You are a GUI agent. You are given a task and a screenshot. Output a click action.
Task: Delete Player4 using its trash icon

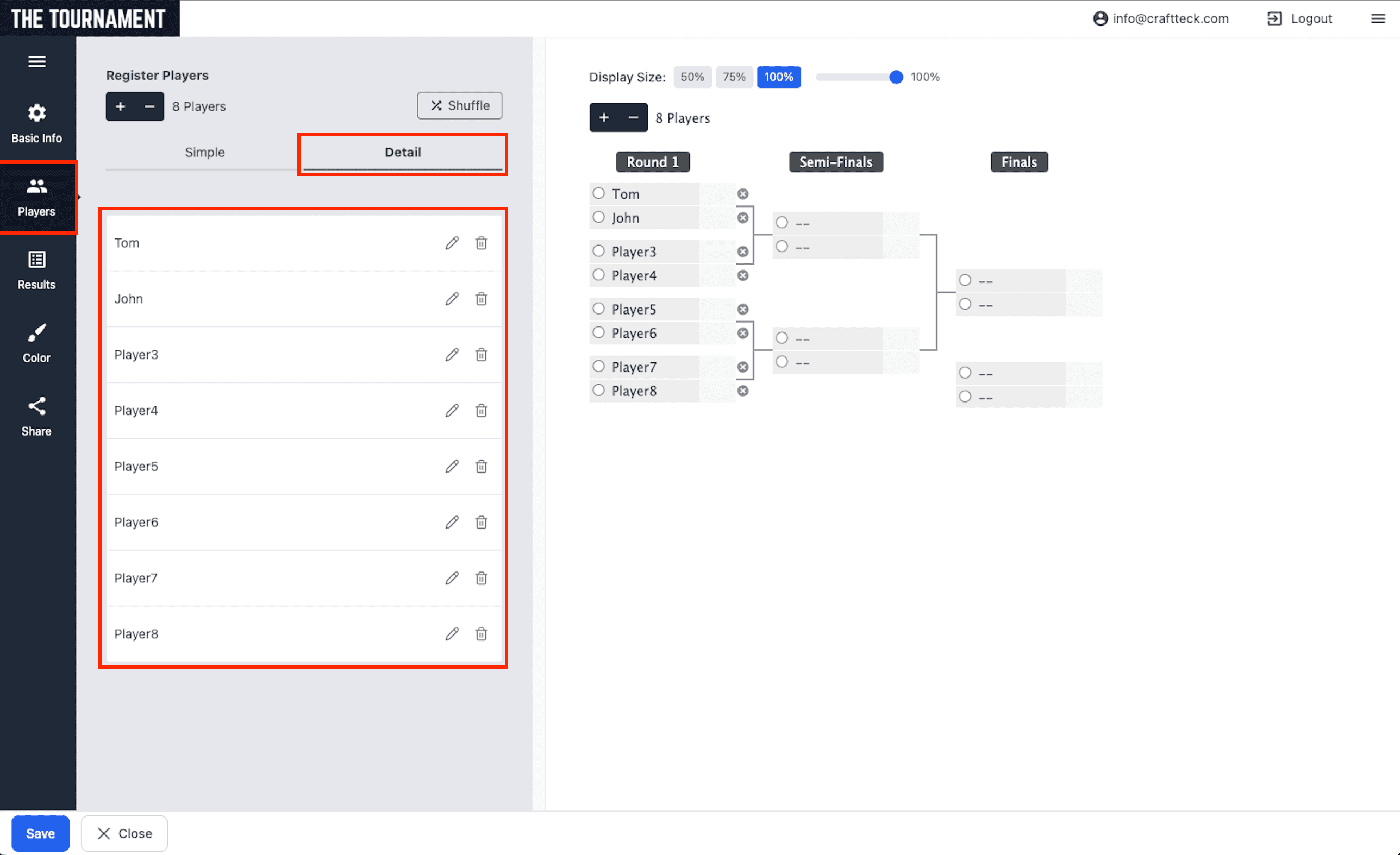pyautogui.click(x=482, y=411)
